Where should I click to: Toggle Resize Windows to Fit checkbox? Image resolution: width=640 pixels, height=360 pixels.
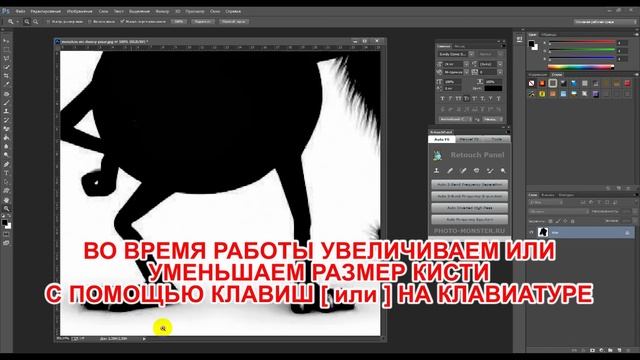click(48, 22)
